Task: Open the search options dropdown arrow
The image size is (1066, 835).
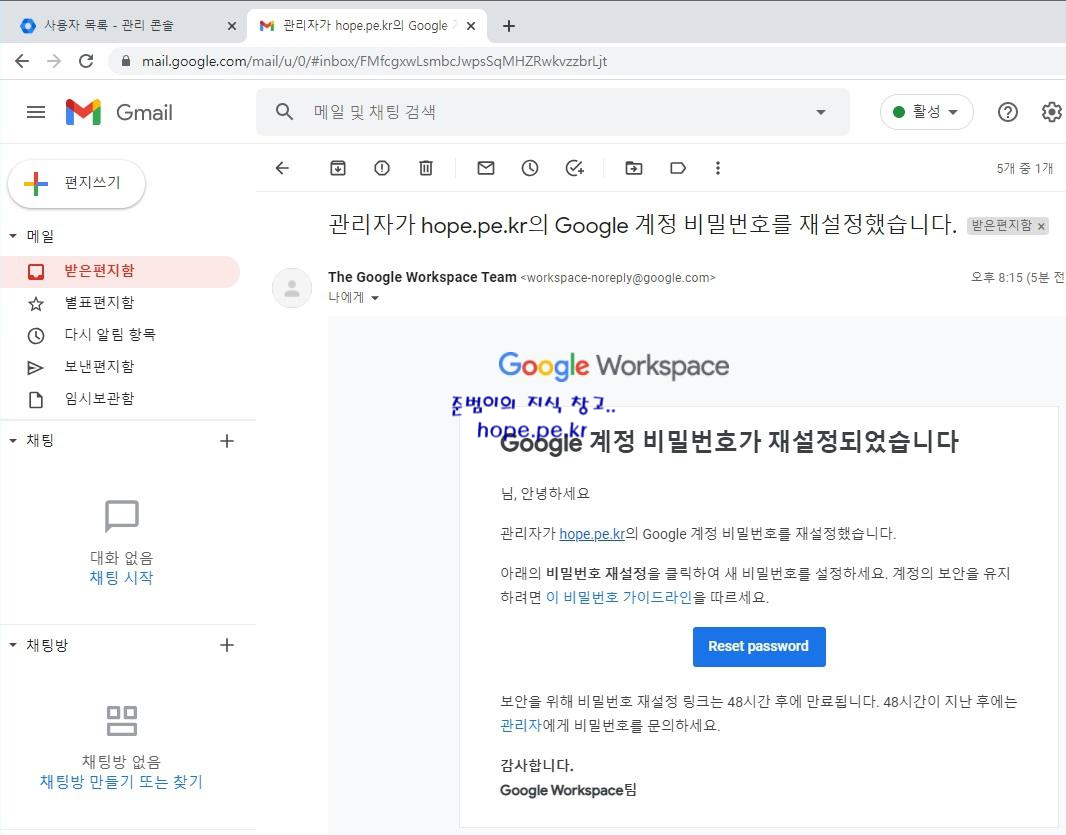Action: click(x=821, y=112)
